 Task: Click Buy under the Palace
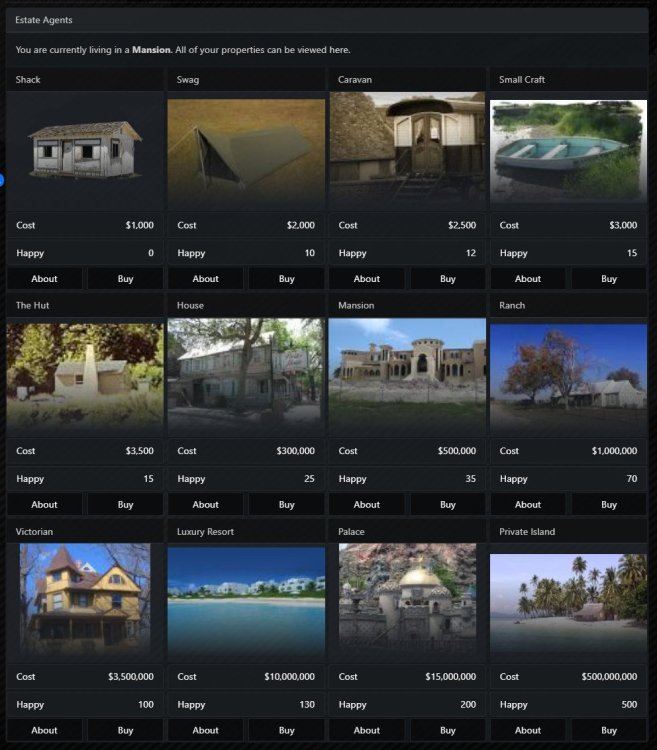(x=448, y=730)
